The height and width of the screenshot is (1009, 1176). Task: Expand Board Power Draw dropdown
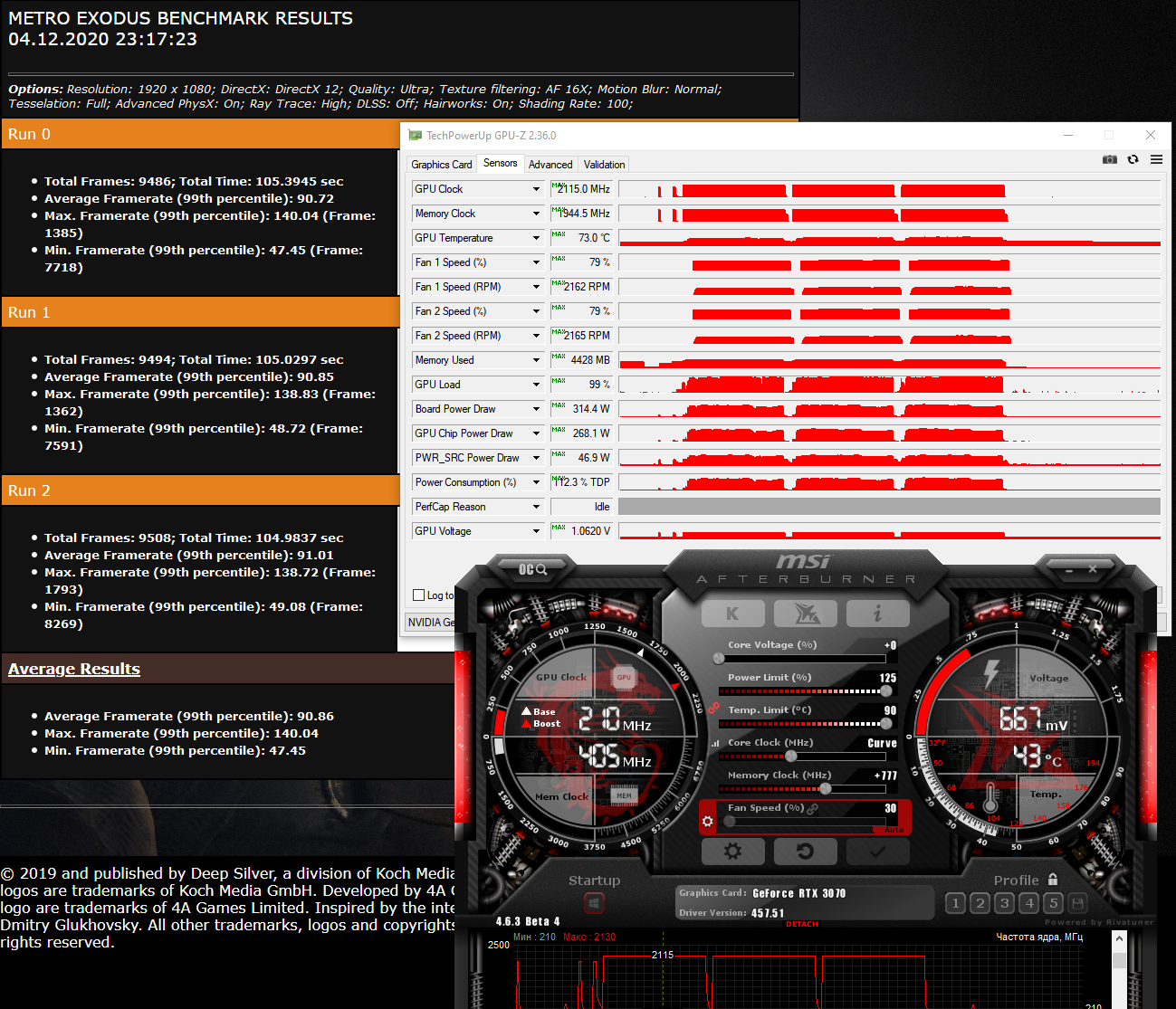(x=536, y=409)
